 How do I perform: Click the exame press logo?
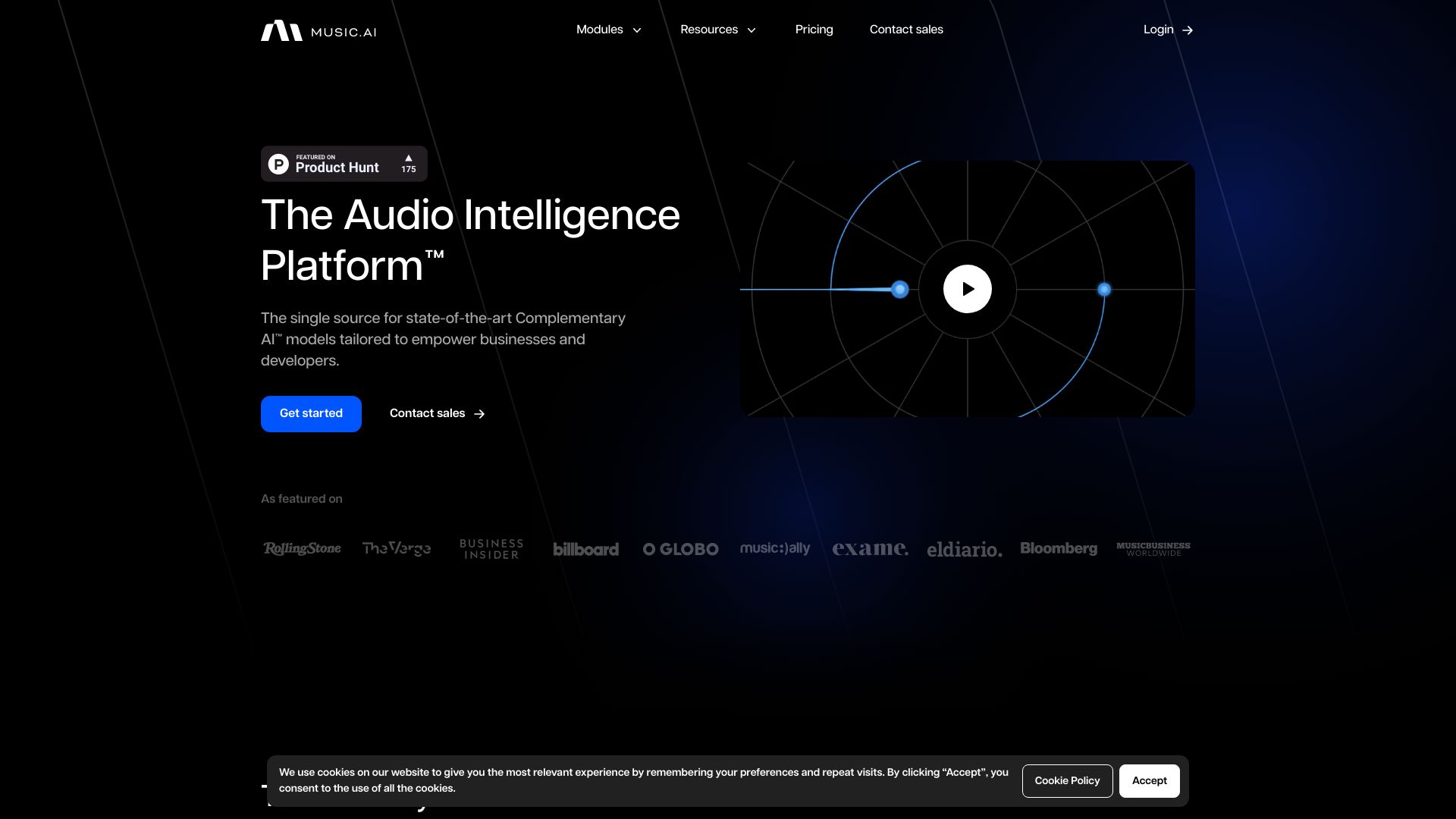click(x=870, y=548)
